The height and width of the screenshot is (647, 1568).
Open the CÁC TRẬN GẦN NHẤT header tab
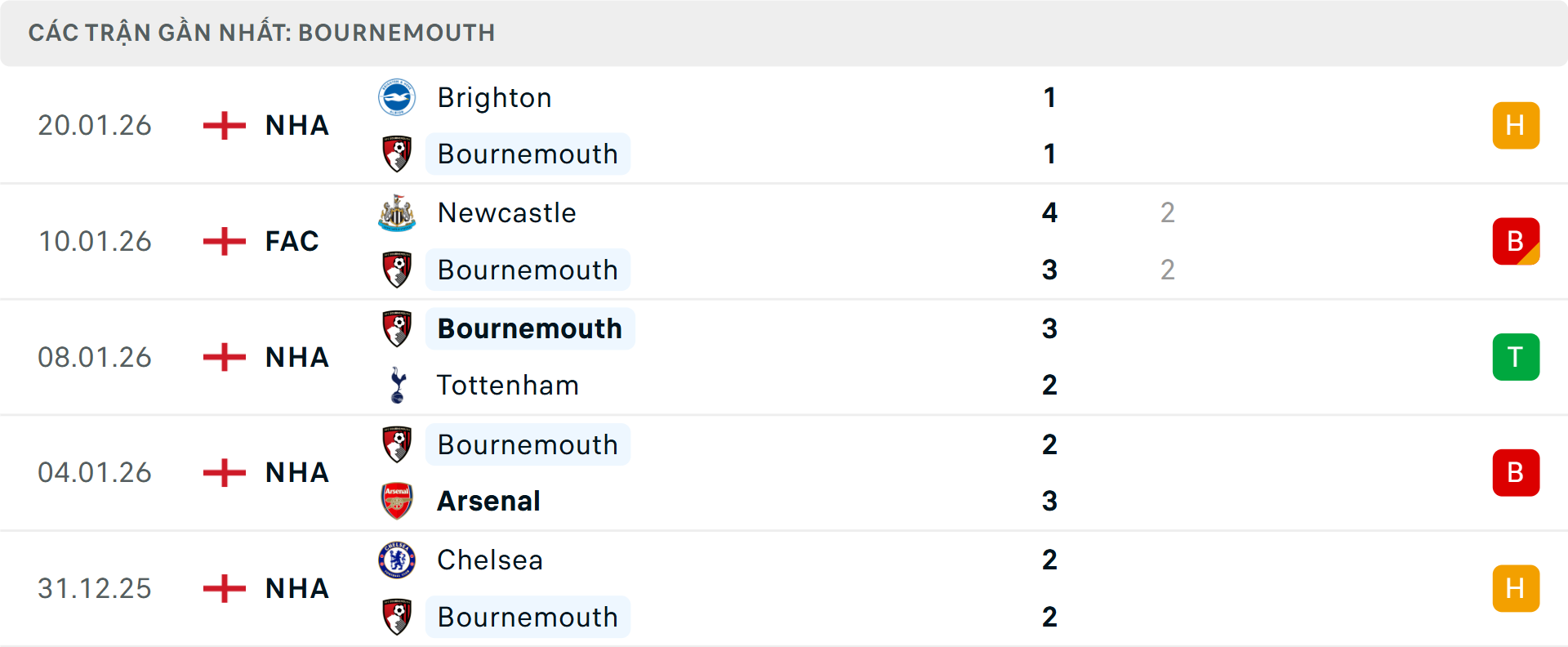point(261,33)
